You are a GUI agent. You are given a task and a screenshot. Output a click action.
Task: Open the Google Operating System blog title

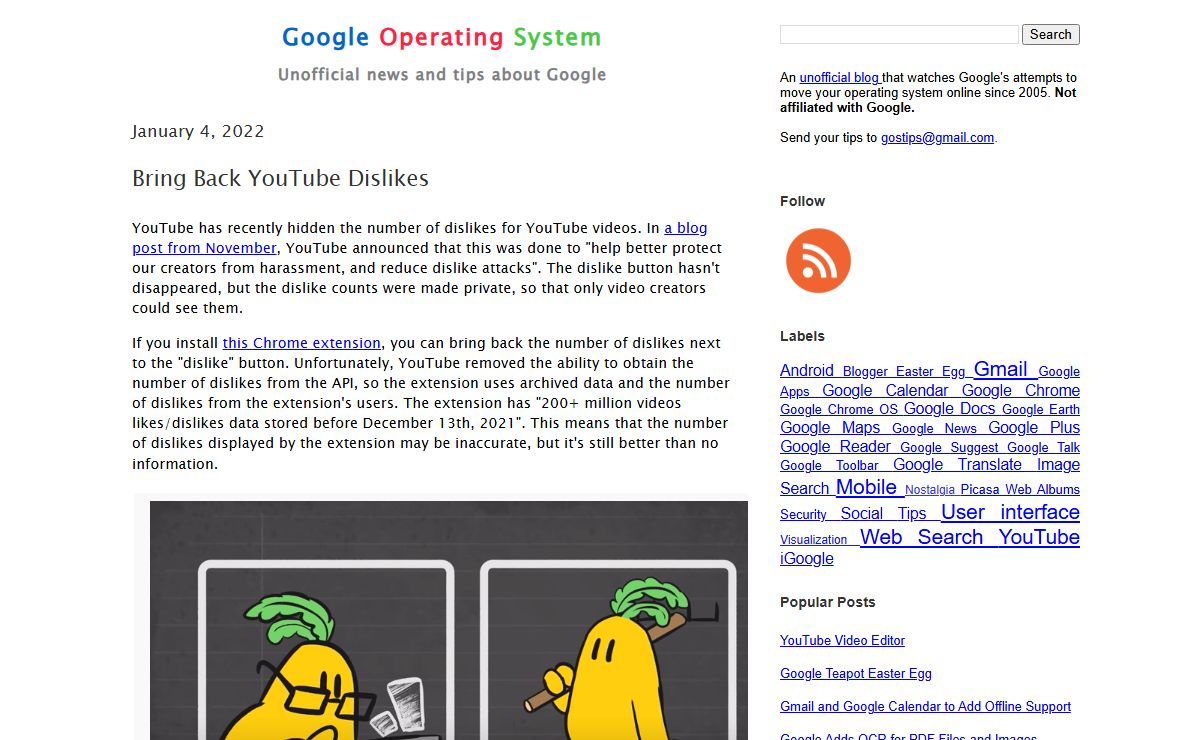tap(441, 38)
